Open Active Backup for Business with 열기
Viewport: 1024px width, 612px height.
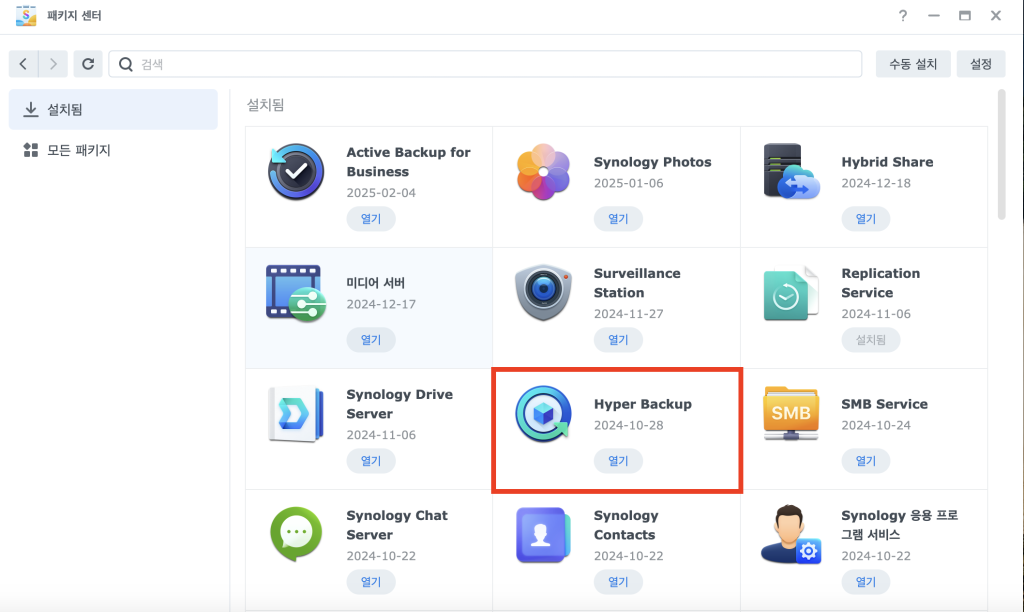click(x=371, y=219)
